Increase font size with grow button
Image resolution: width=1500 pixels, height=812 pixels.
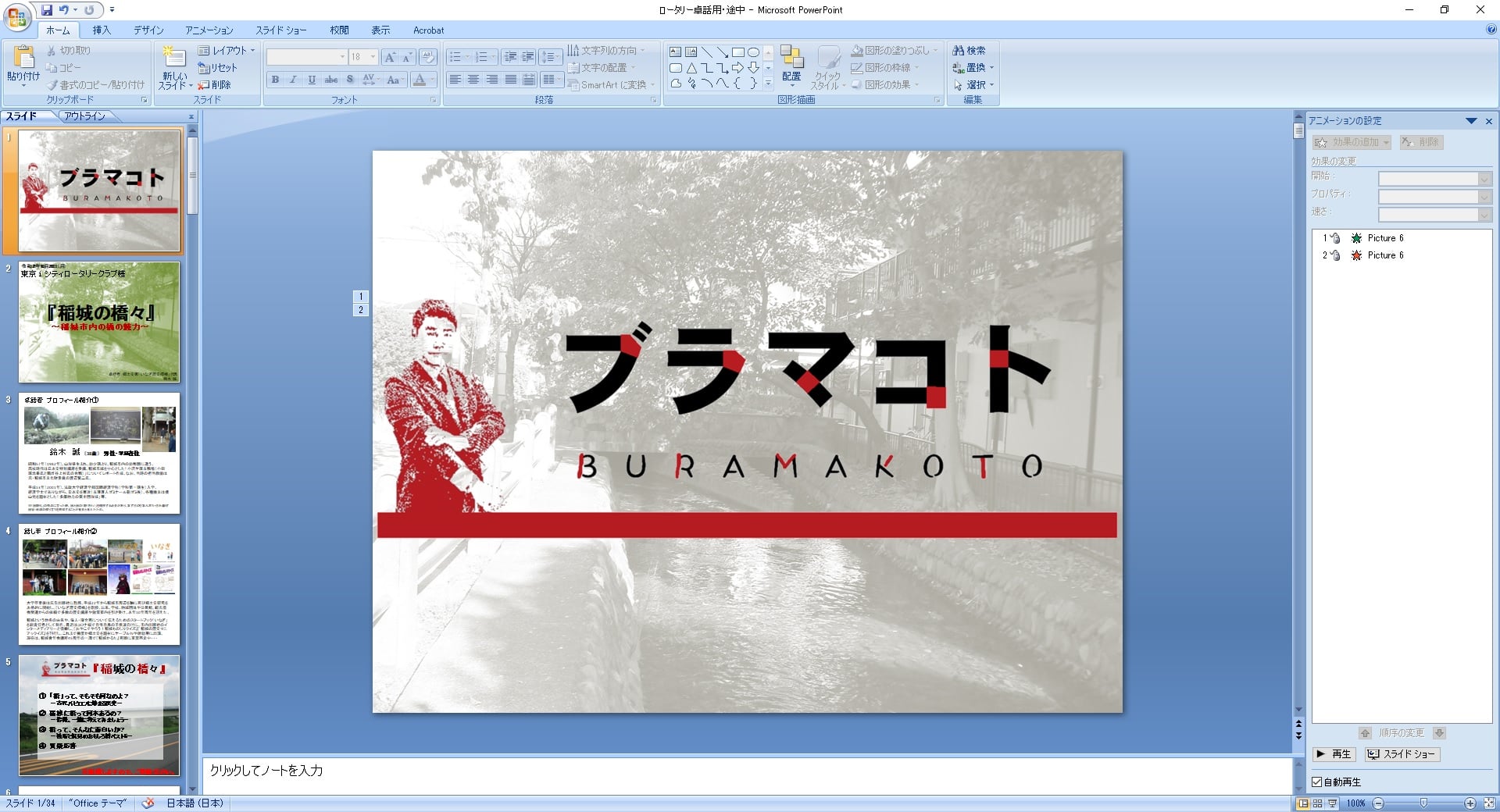(390, 57)
